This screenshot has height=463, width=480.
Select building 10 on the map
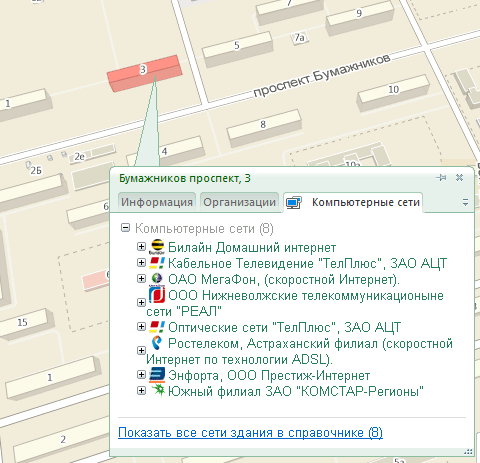pos(393,93)
